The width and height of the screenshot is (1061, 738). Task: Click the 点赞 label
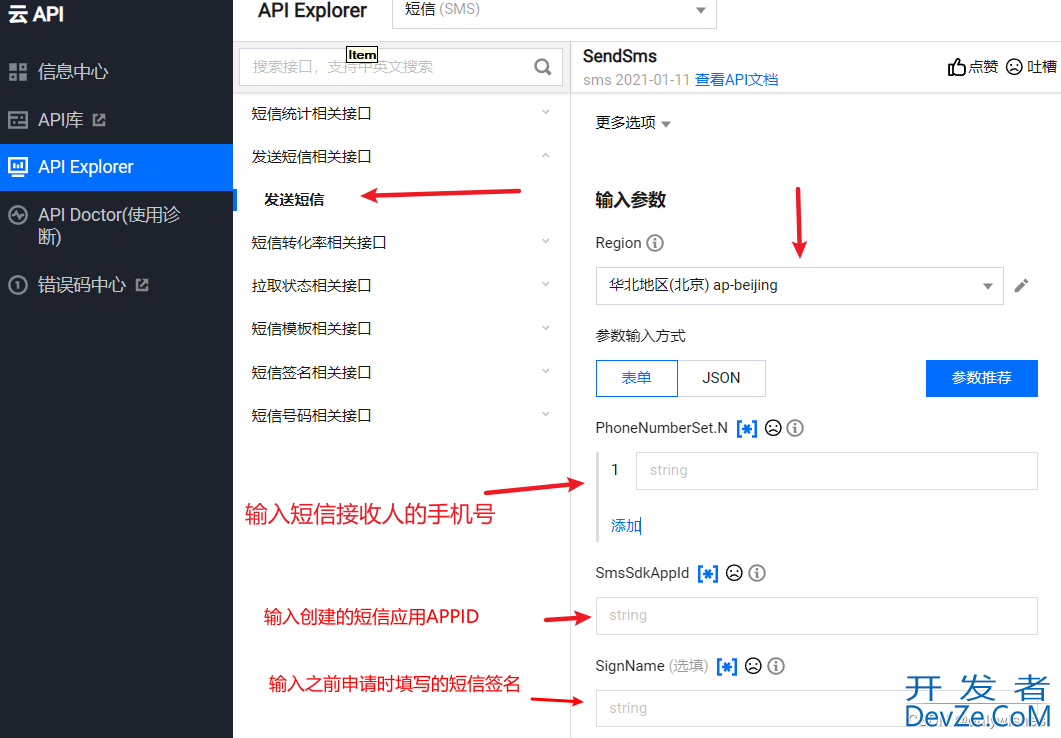tap(983, 66)
